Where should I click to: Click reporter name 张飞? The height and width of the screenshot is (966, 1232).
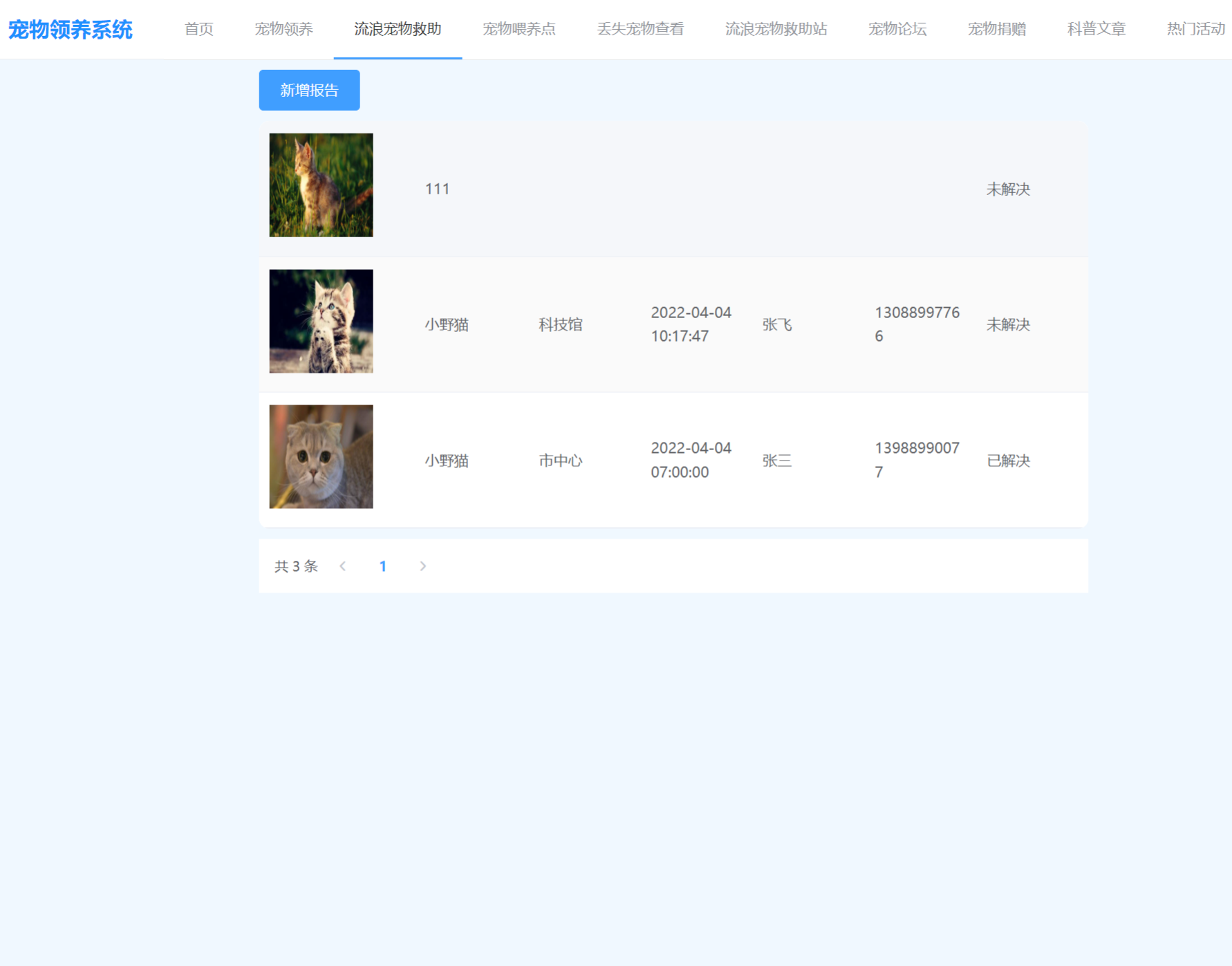[777, 325]
